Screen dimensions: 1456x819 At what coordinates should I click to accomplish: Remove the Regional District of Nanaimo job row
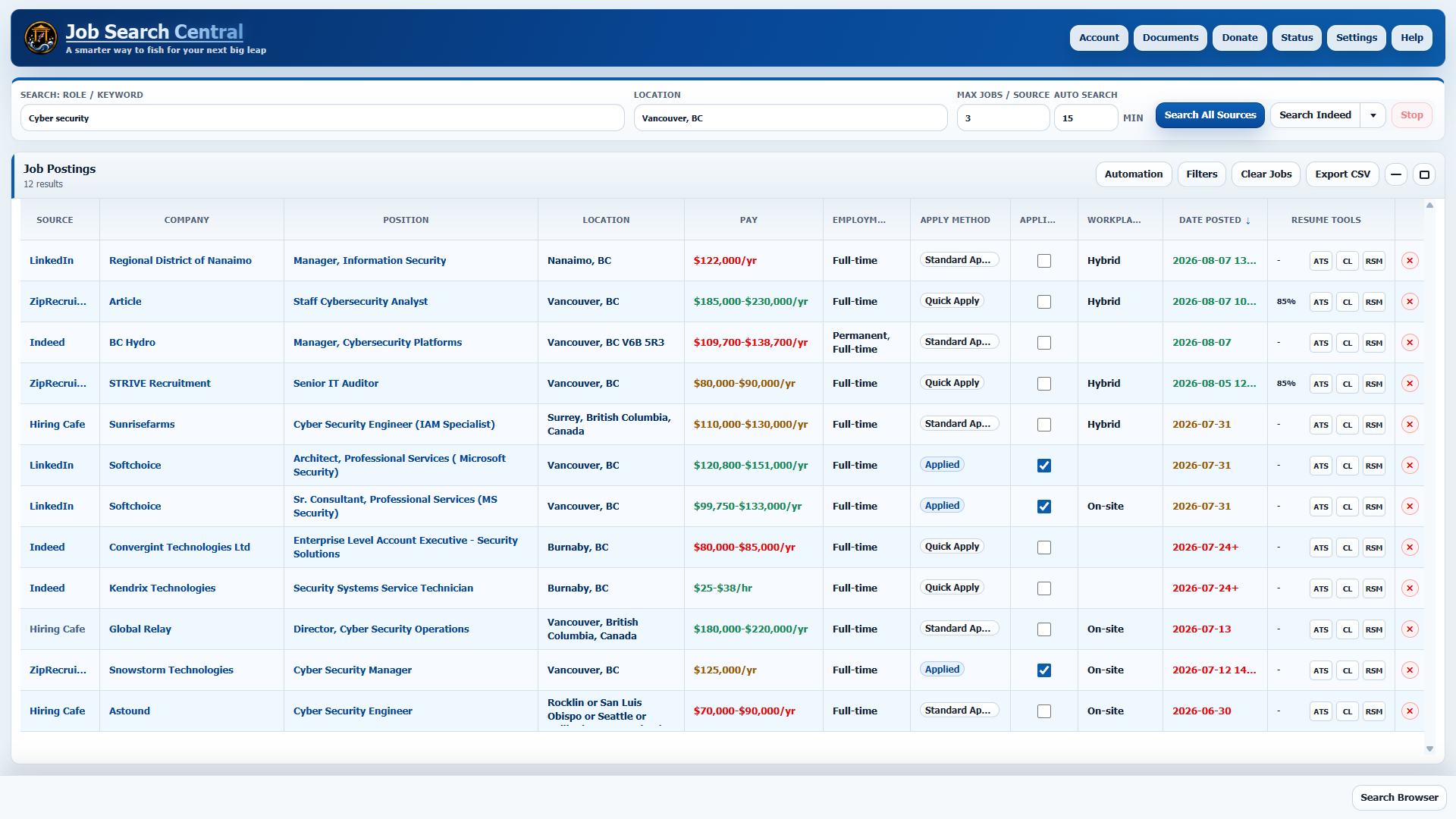point(1410,261)
